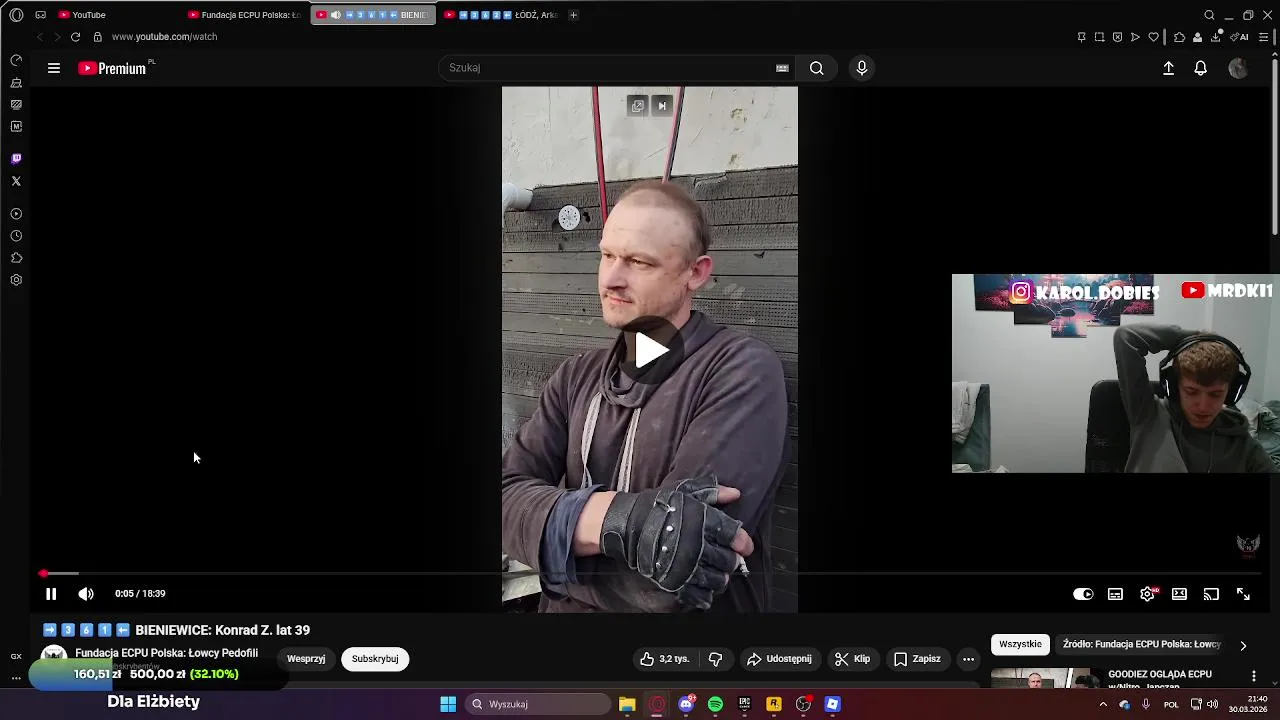Open options menu for GOODIEZ OGLĄDA ECPU video
The image size is (1280, 720).
click(1254, 677)
